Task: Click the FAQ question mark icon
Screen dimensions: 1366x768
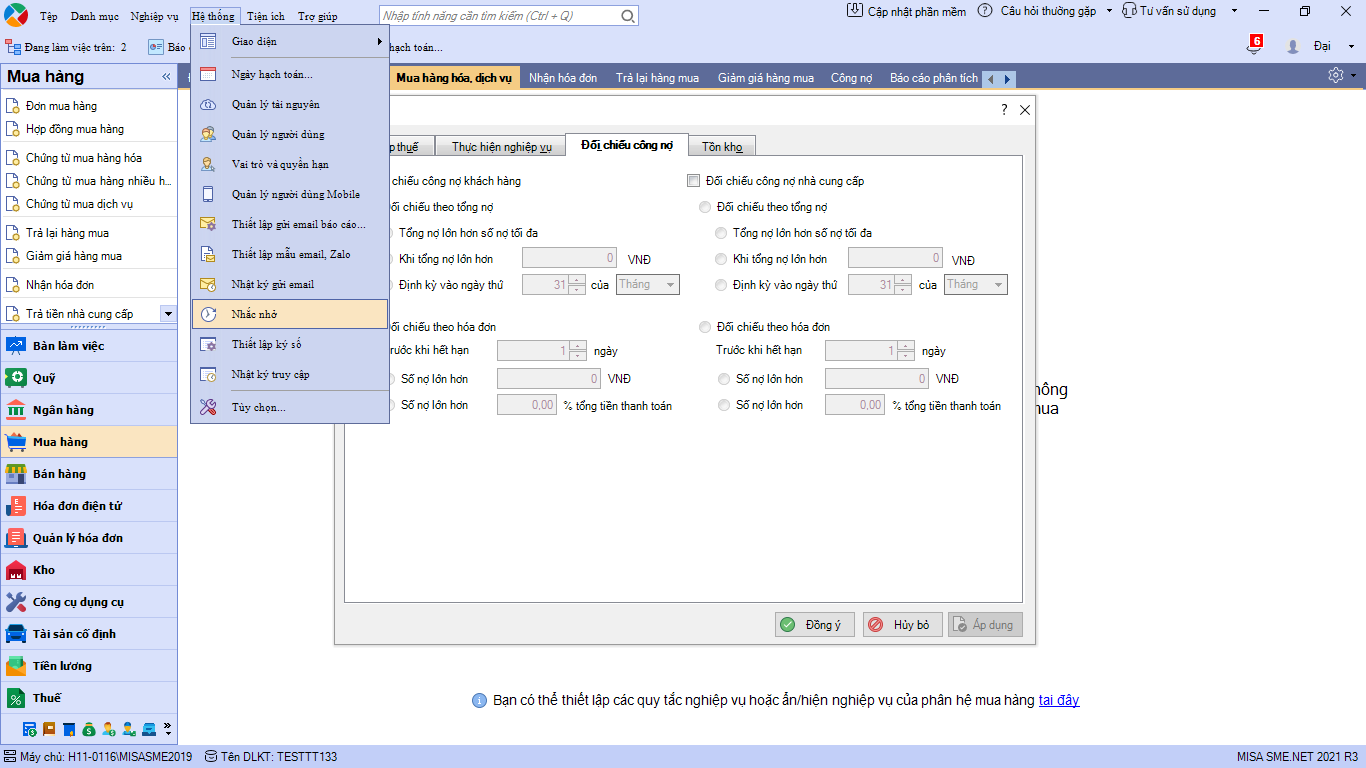Action: [985, 11]
